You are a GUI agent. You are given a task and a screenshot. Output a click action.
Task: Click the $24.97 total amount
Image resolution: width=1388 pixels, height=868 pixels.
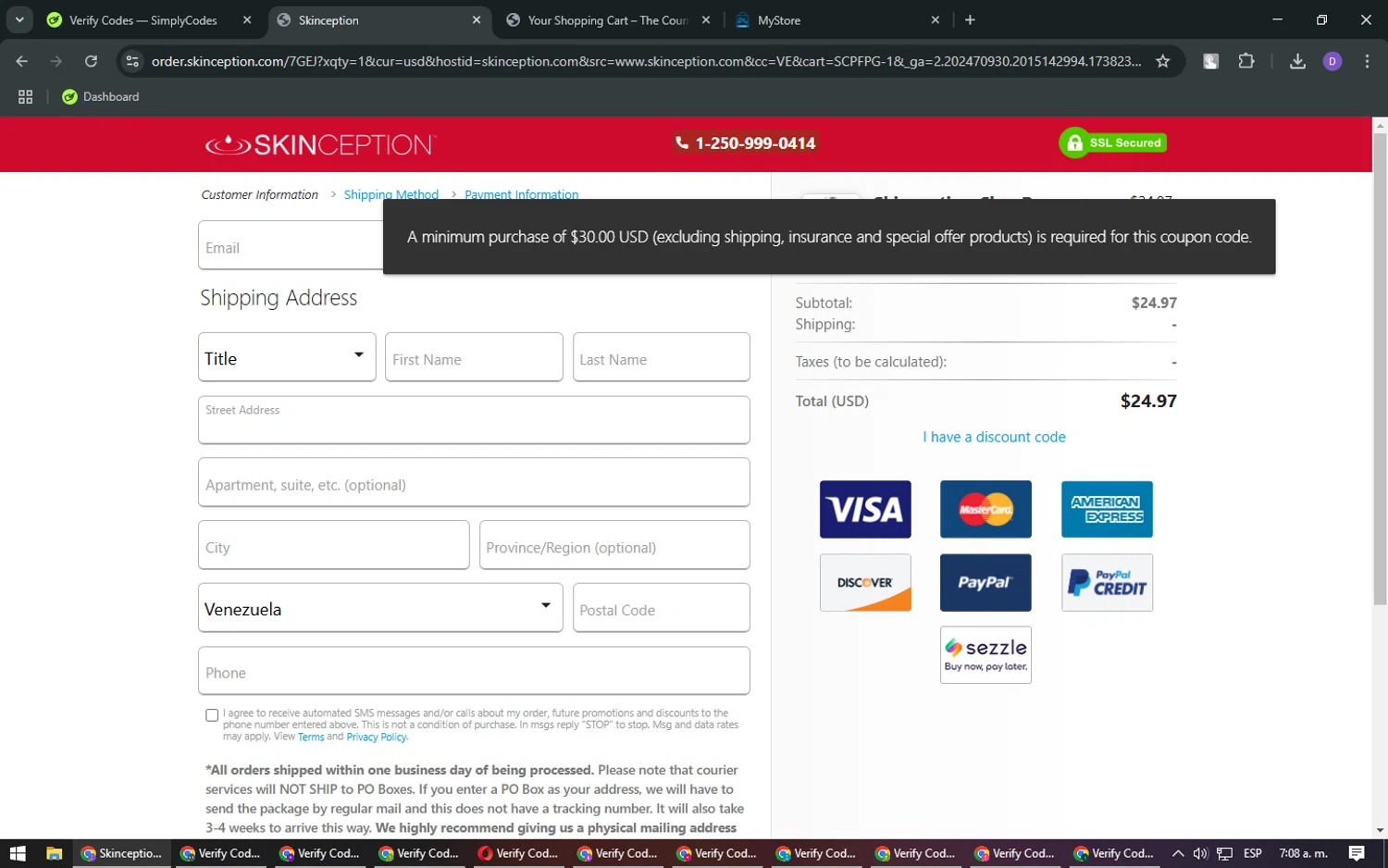(x=1148, y=401)
